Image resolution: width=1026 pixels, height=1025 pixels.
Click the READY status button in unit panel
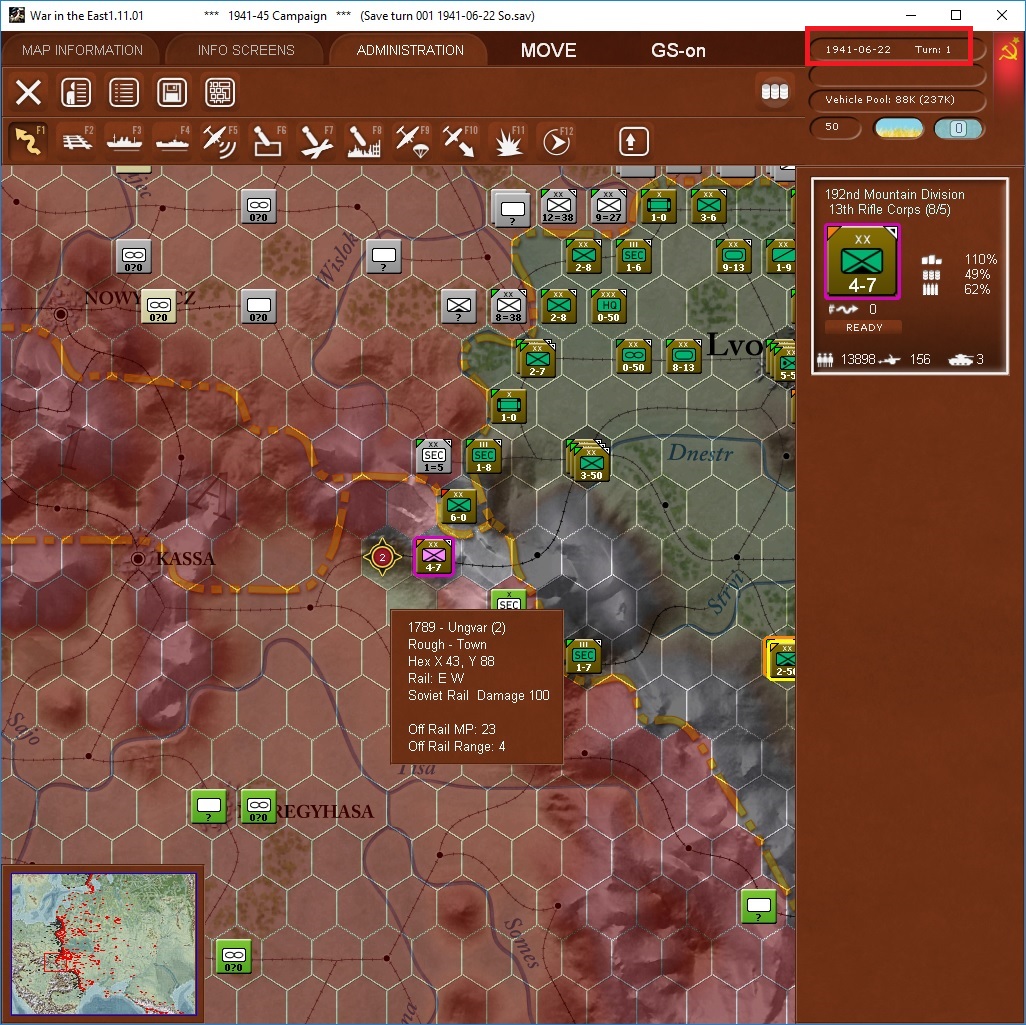(864, 327)
